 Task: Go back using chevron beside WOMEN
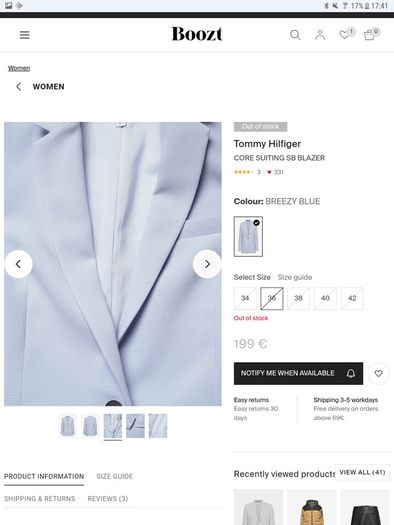click(x=19, y=87)
